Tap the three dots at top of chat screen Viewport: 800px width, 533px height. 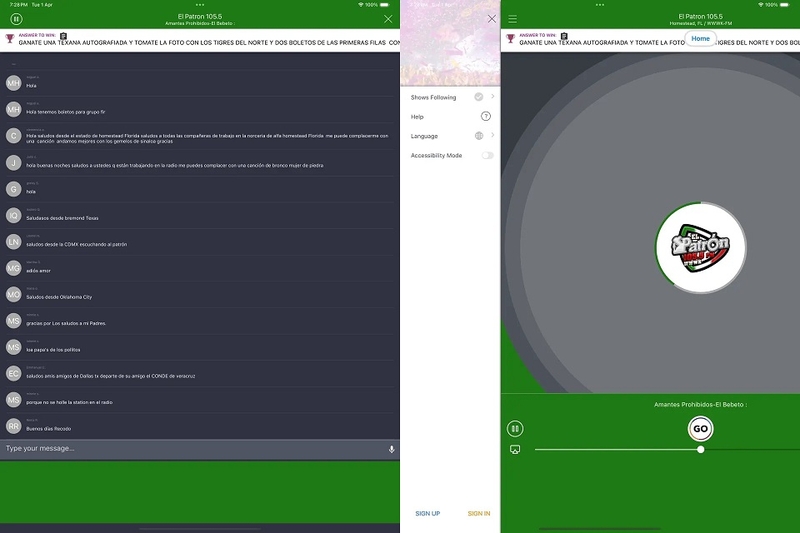199,5
